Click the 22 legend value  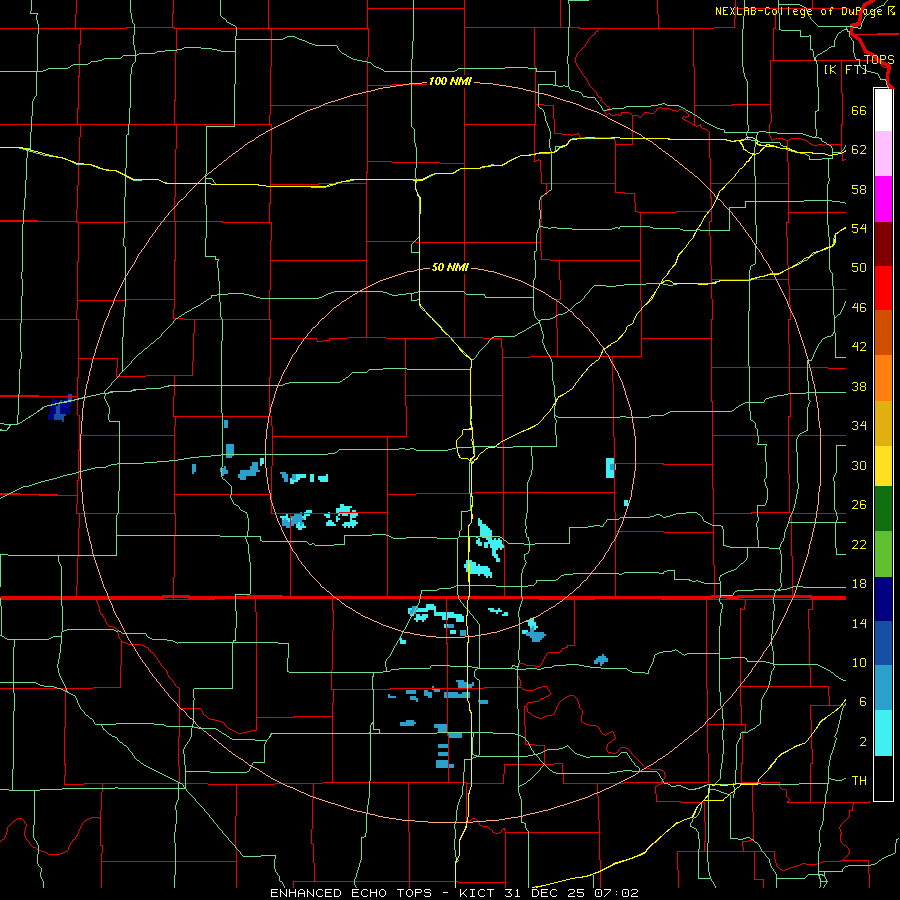point(859,544)
